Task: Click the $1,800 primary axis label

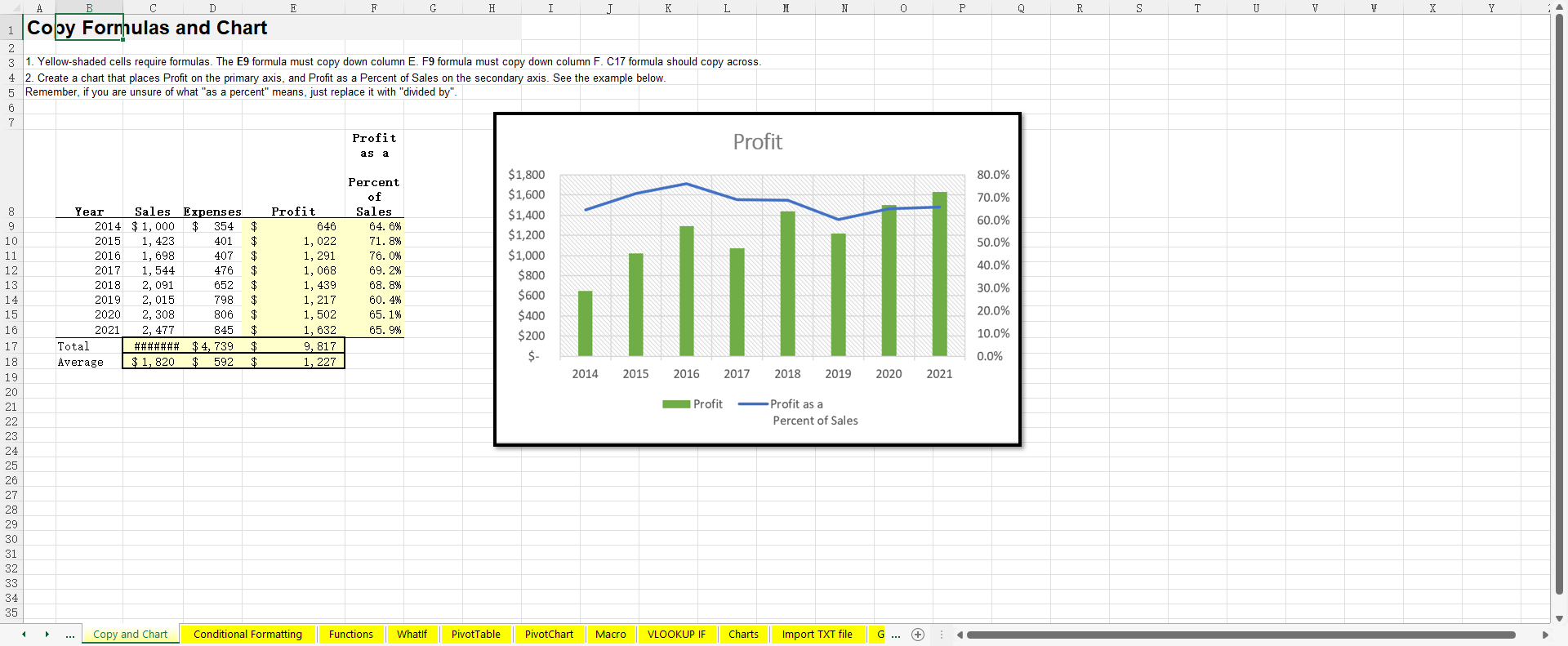Action: 527,175
